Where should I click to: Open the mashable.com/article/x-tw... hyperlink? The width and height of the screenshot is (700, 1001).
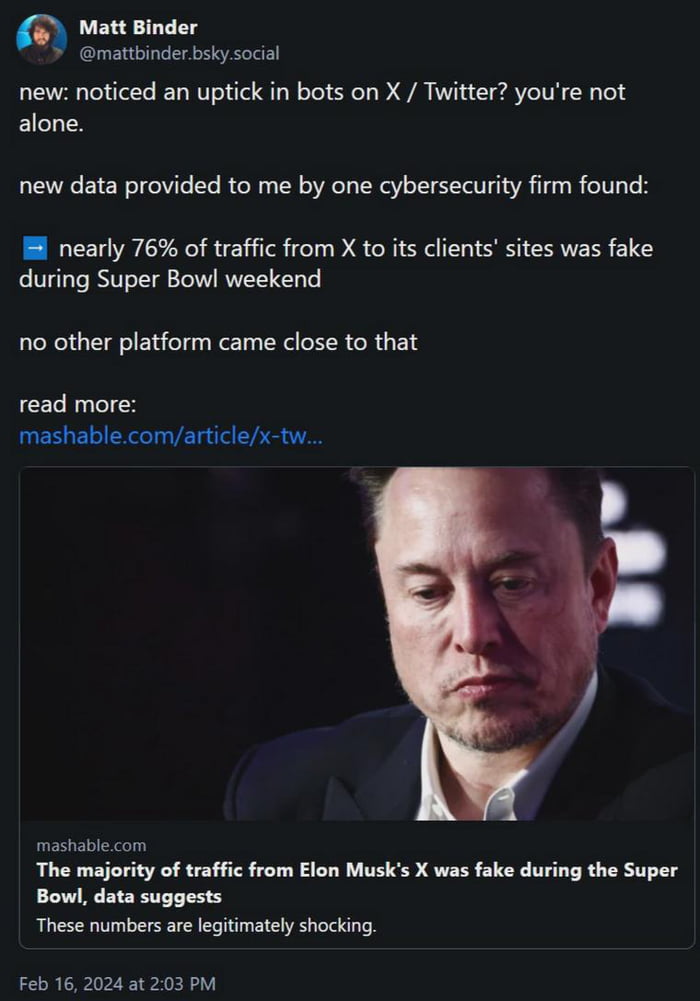click(170, 436)
